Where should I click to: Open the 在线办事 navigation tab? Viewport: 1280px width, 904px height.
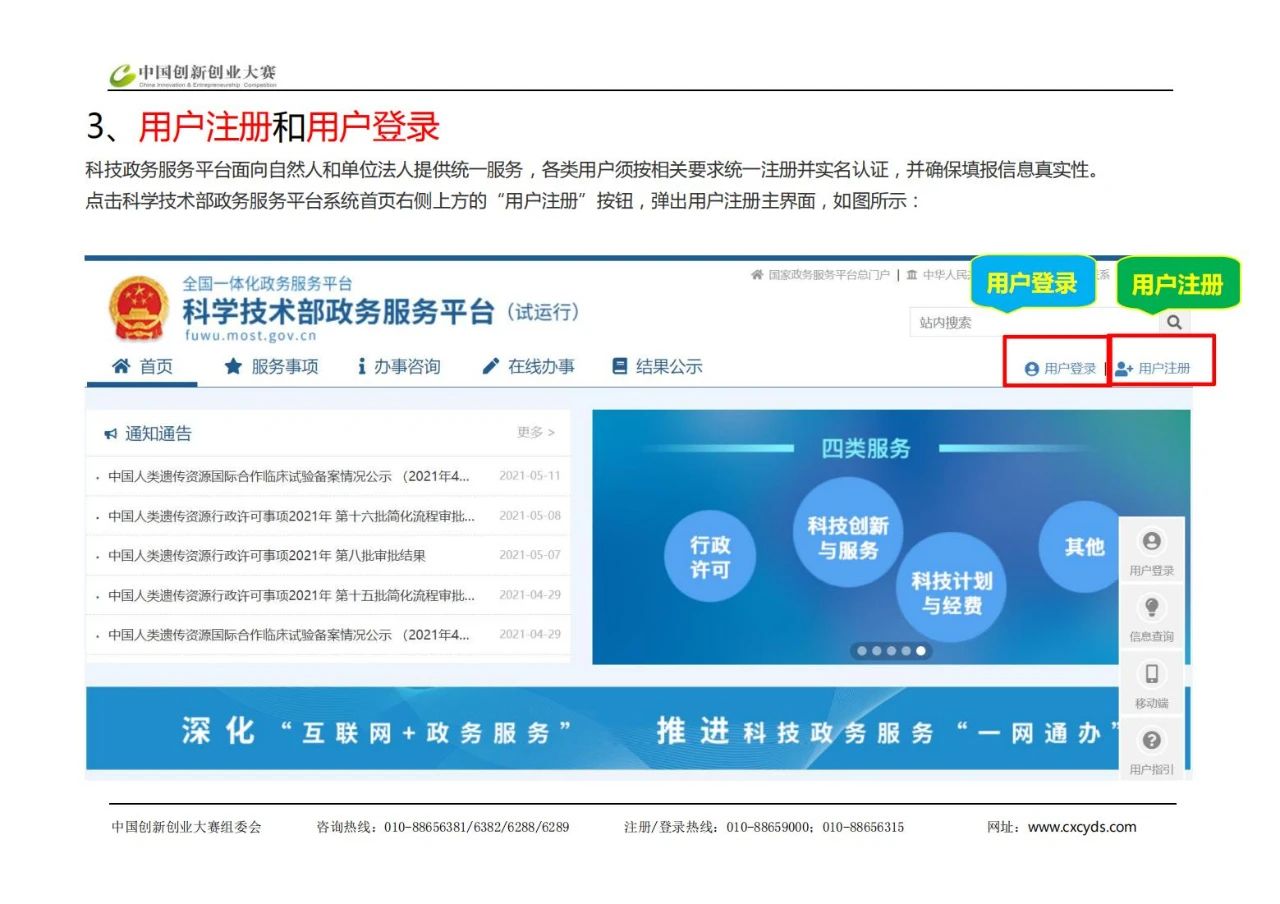click(x=528, y=367)
